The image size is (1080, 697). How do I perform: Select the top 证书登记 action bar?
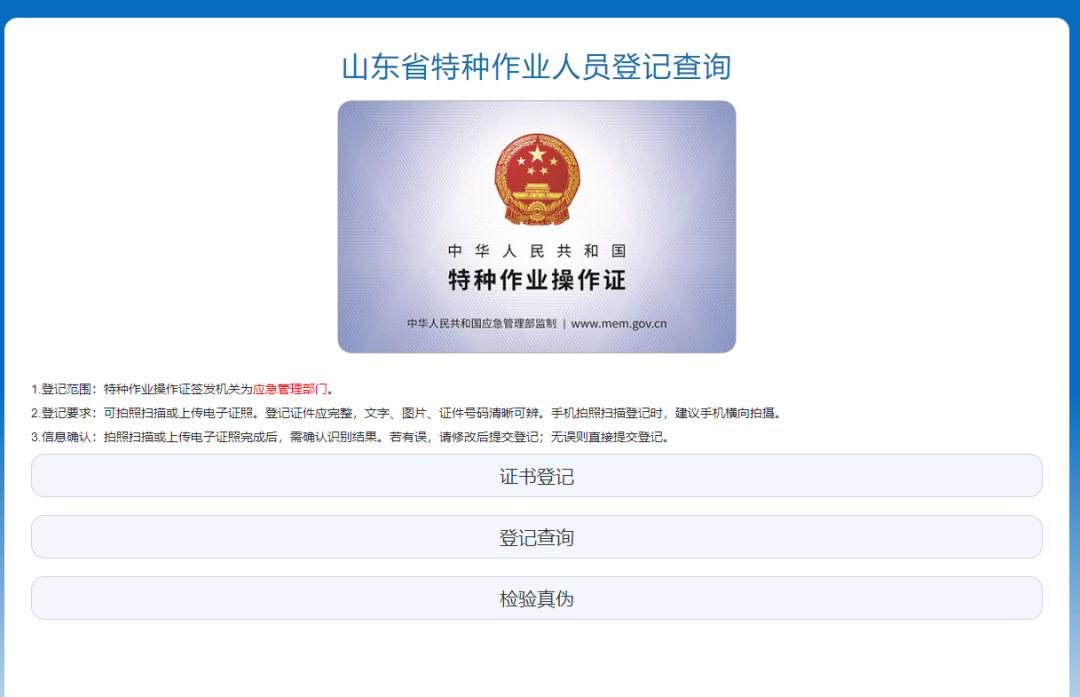(x=538, y=476)
